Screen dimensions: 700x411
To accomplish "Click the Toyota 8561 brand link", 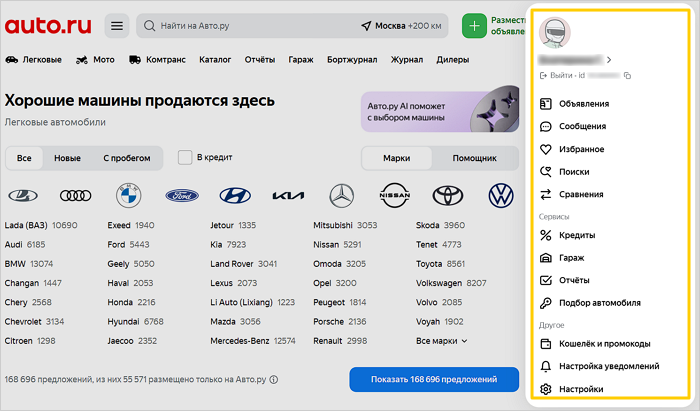I will click(440, 264).
